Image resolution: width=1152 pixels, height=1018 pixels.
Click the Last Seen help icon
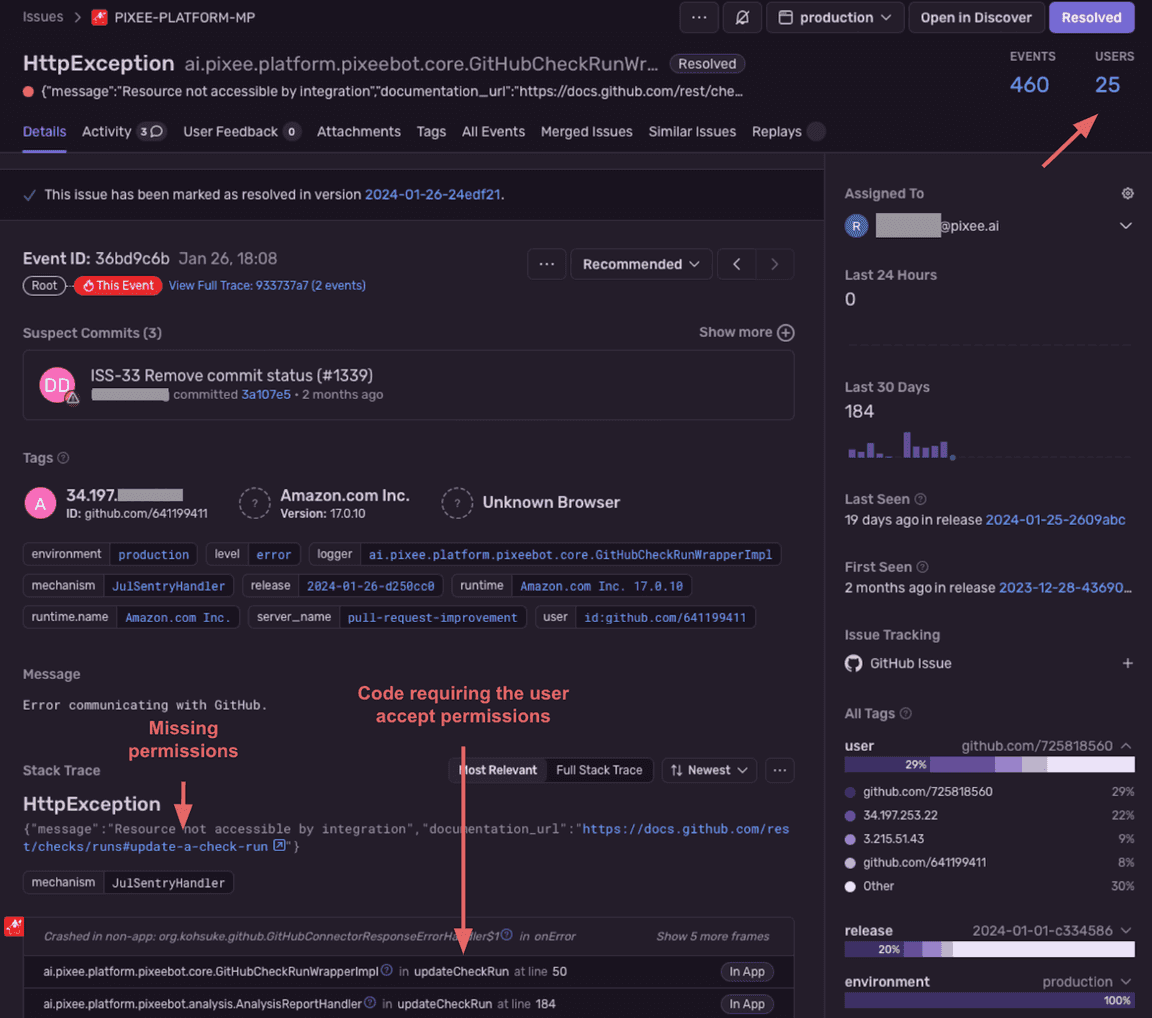[921, 499]
